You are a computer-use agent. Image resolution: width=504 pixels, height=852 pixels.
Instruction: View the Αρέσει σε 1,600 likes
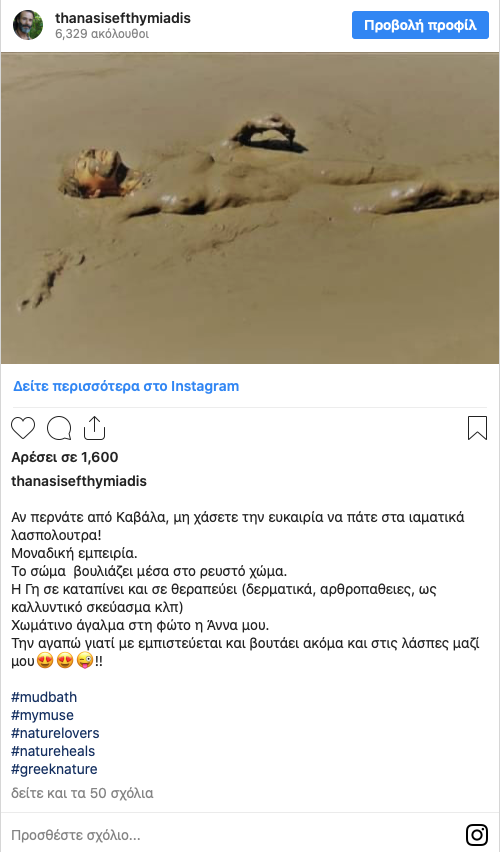[65, 457]
